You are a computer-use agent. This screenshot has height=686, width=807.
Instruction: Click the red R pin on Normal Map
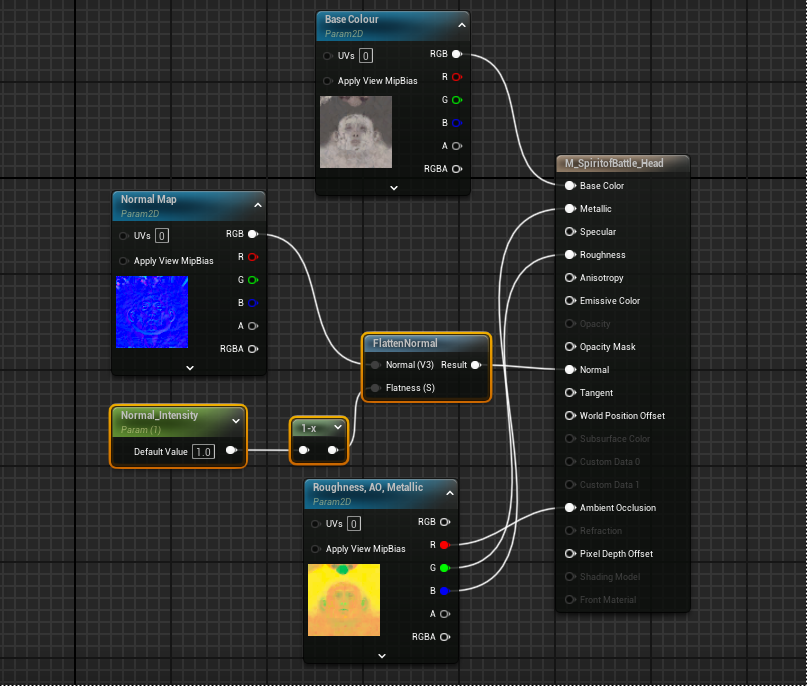[253, 257]
